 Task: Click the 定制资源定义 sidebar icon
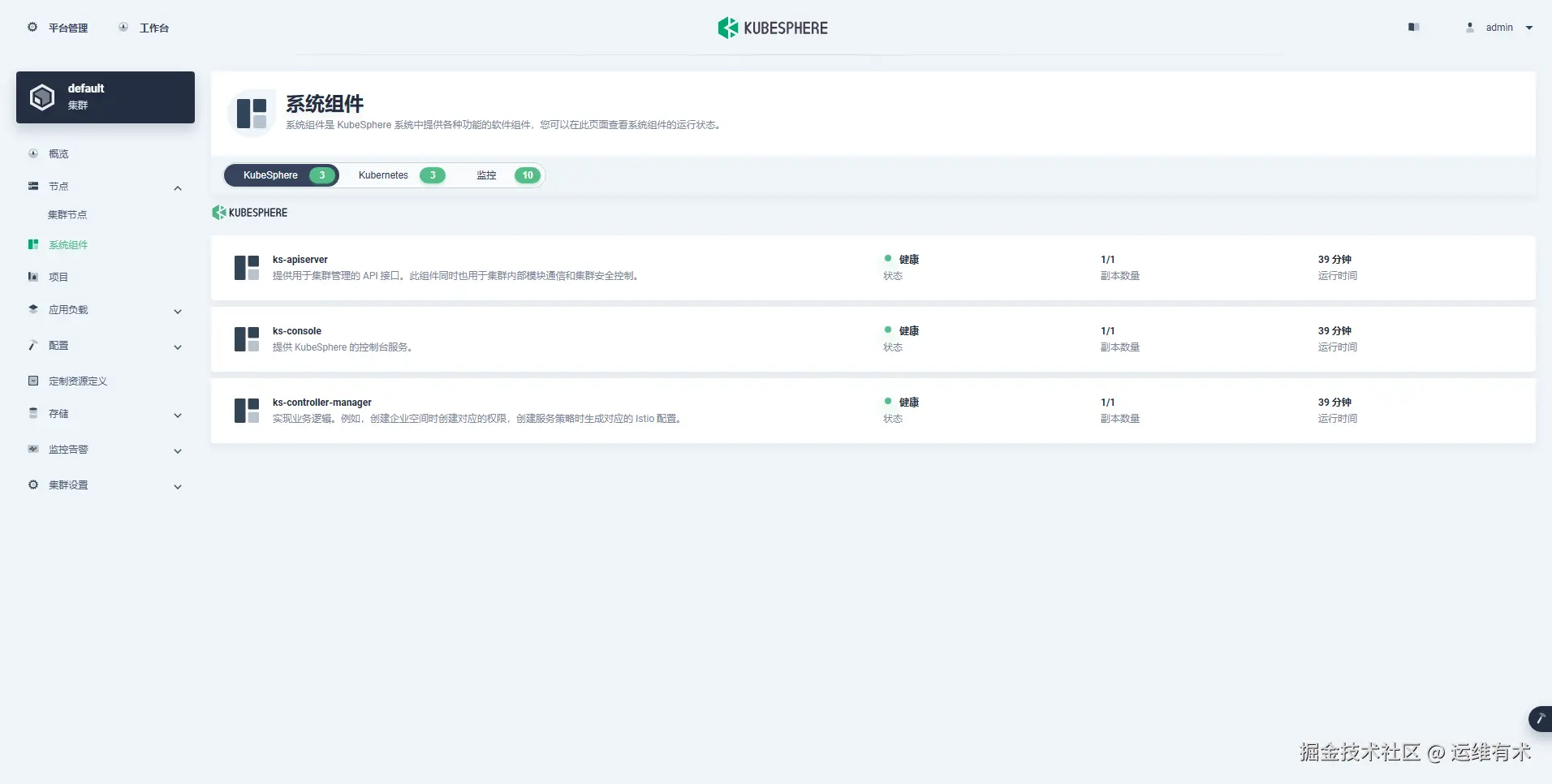(33, 381)
